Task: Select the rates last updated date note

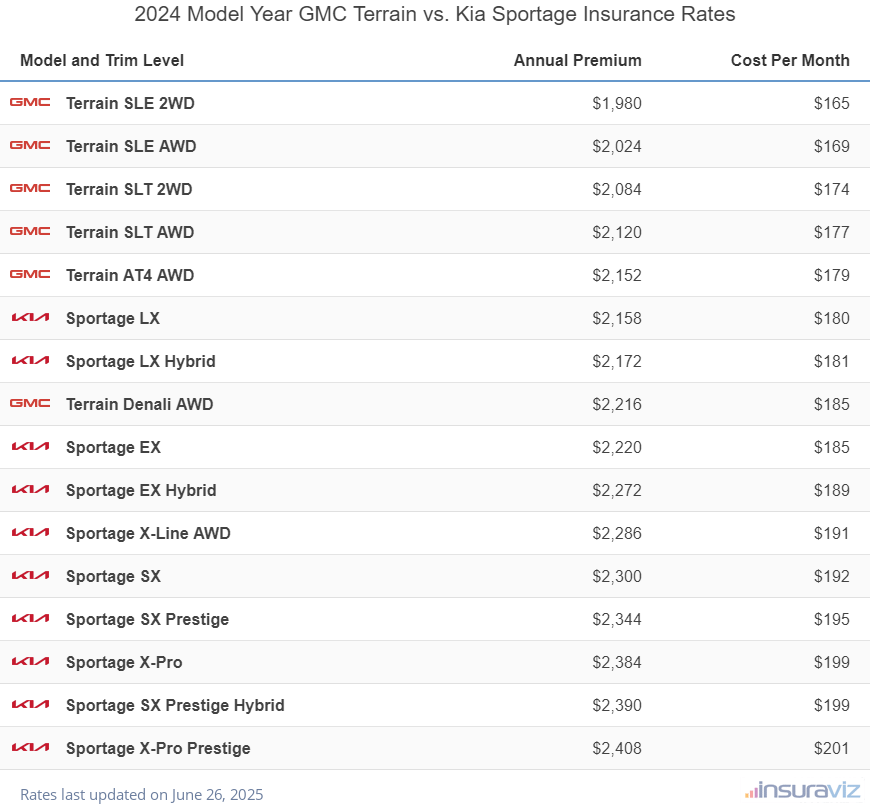Action: click(141, 795)
